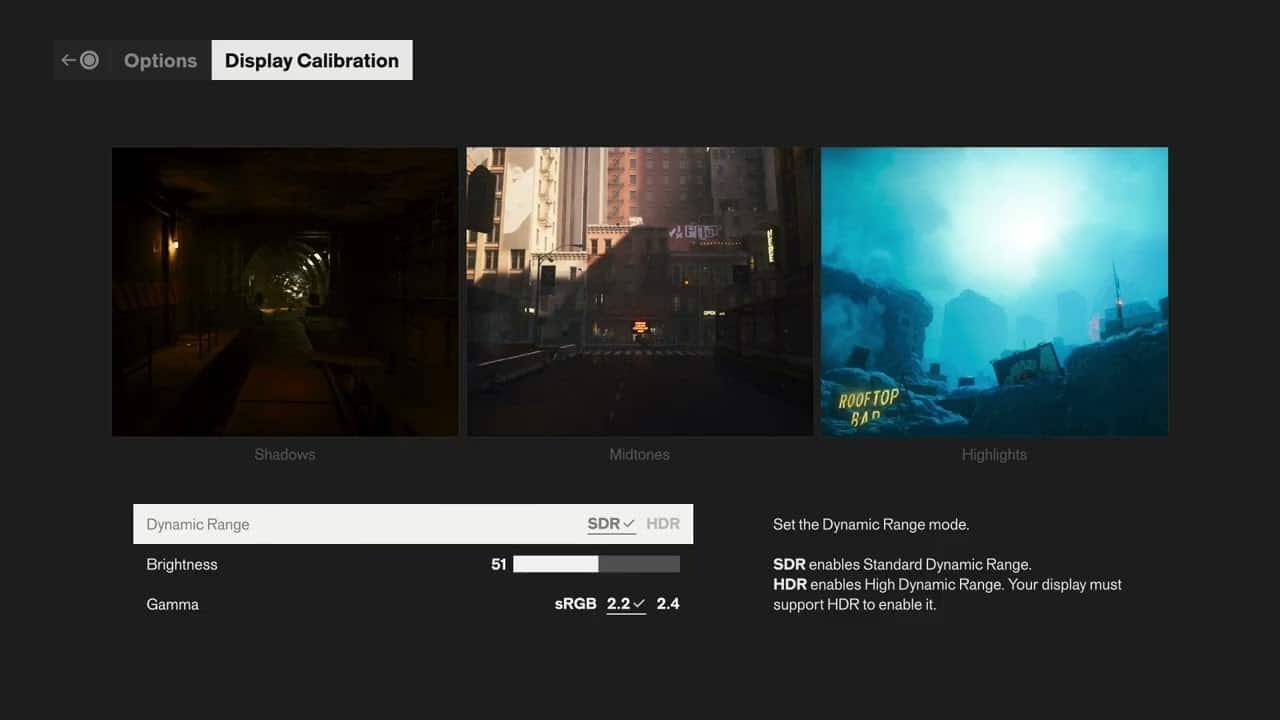This screenshot has width=1280, height=720.
Task: Select the Gamma setting label
Action: 173,604
